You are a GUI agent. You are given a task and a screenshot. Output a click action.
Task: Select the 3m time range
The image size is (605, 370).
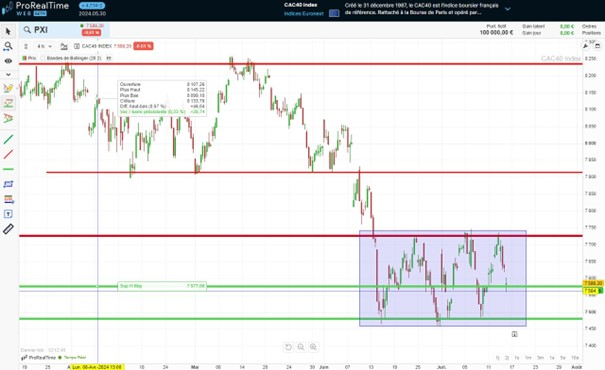pos(540,358)
